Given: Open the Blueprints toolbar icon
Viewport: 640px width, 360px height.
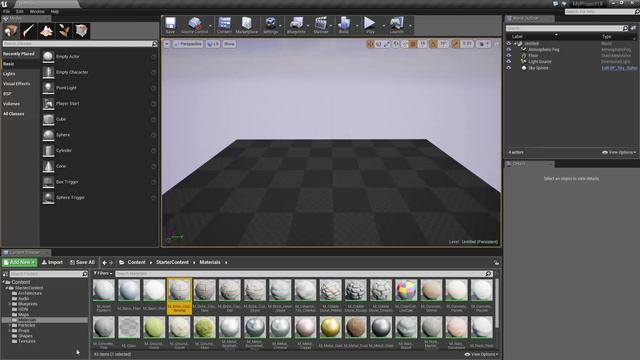Looking at the screenshot, I should click(296, 25).
